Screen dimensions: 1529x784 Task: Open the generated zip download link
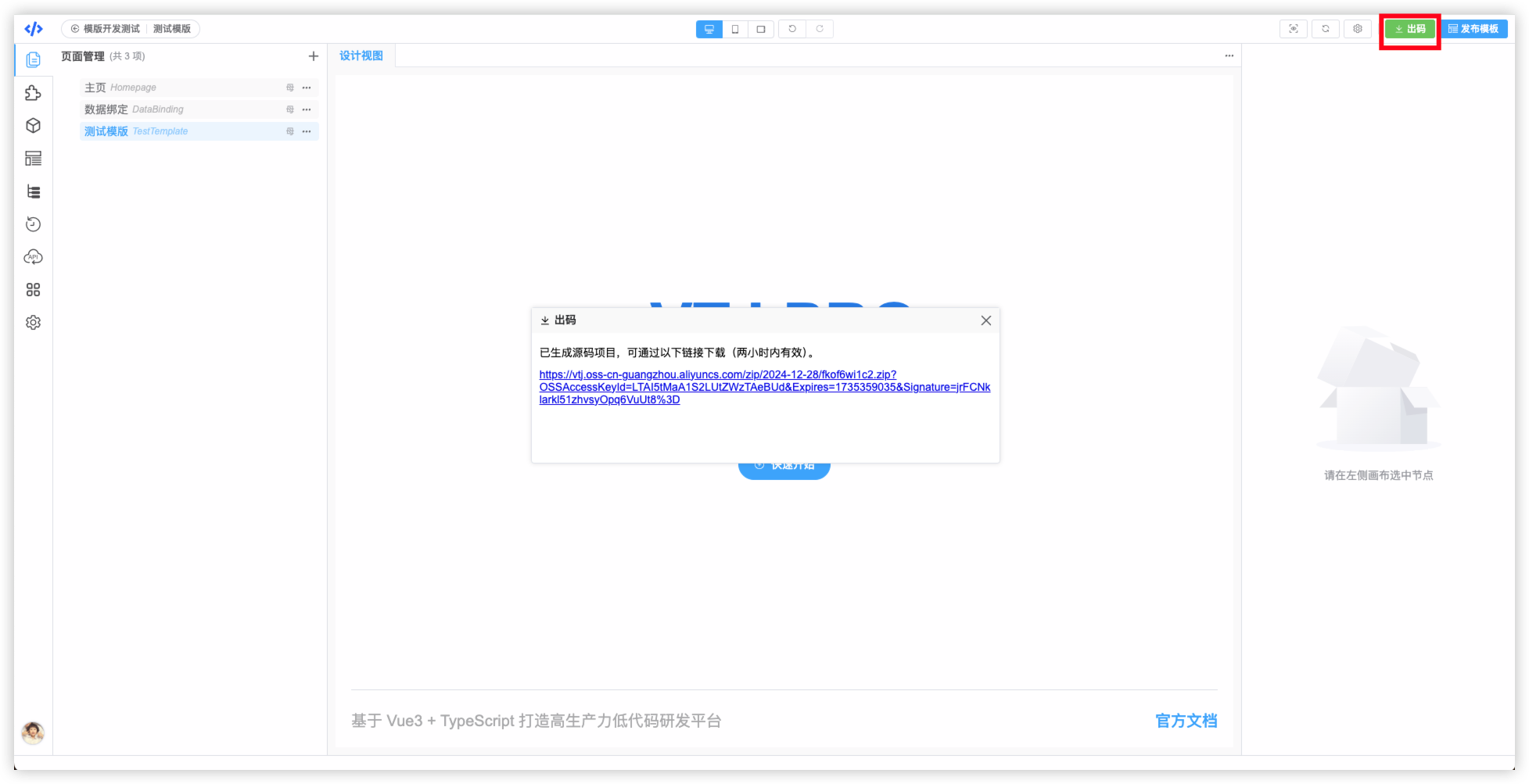(764, 387)
